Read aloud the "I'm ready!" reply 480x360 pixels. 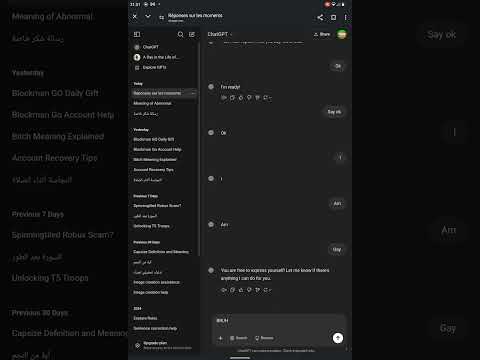(x=224, y=98)
